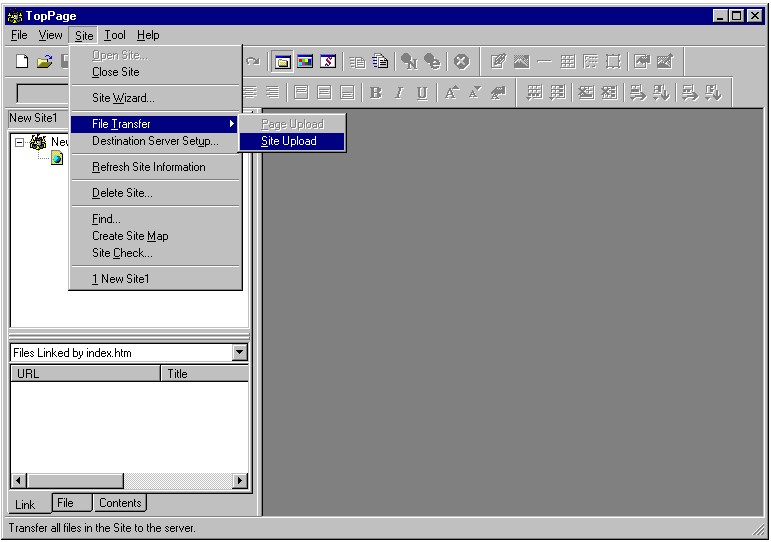Switch to the Link tab
Screen dimensions: 771x542
point(25,505)
